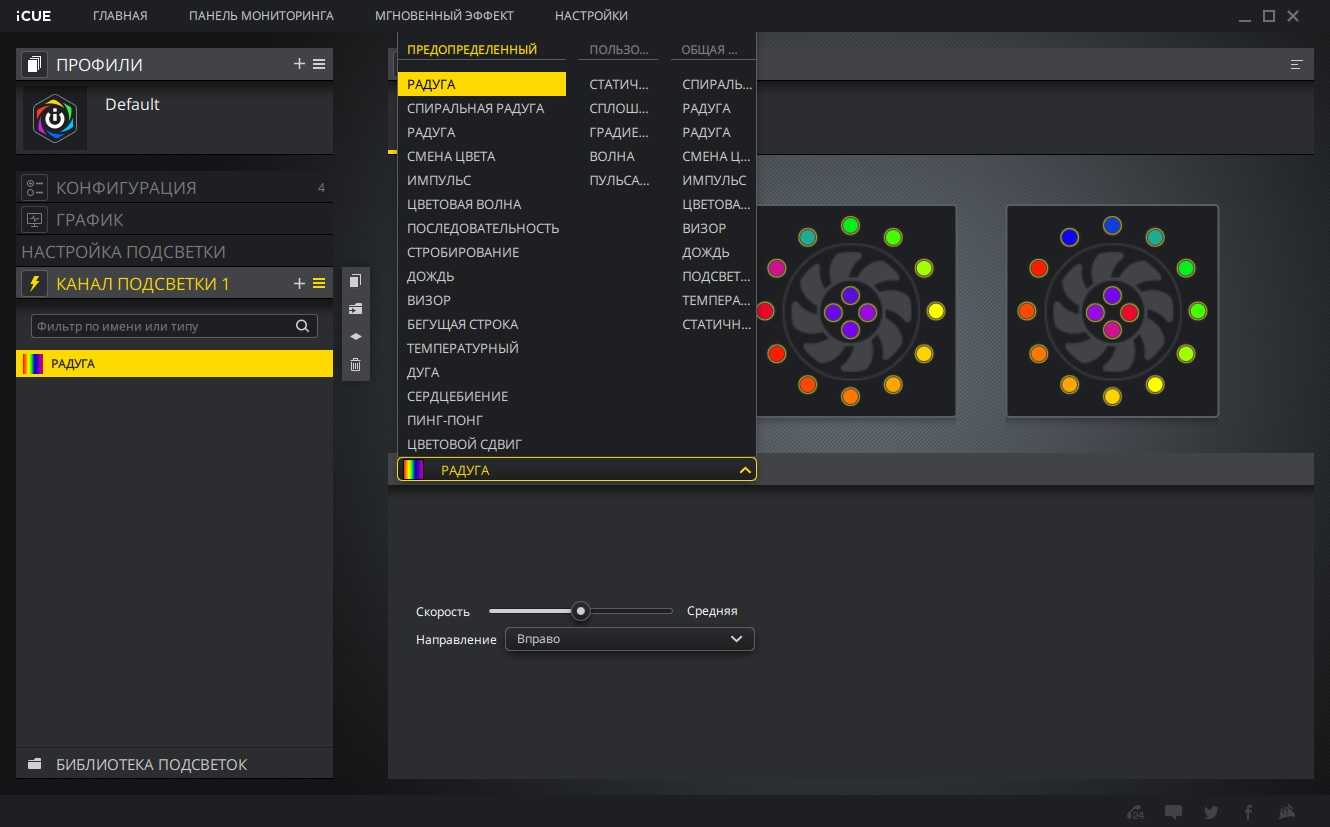Click the magnifier icon in filter box
This screenshot has height=827, width=1330.
pyautogui.click(x=302, y=326)
